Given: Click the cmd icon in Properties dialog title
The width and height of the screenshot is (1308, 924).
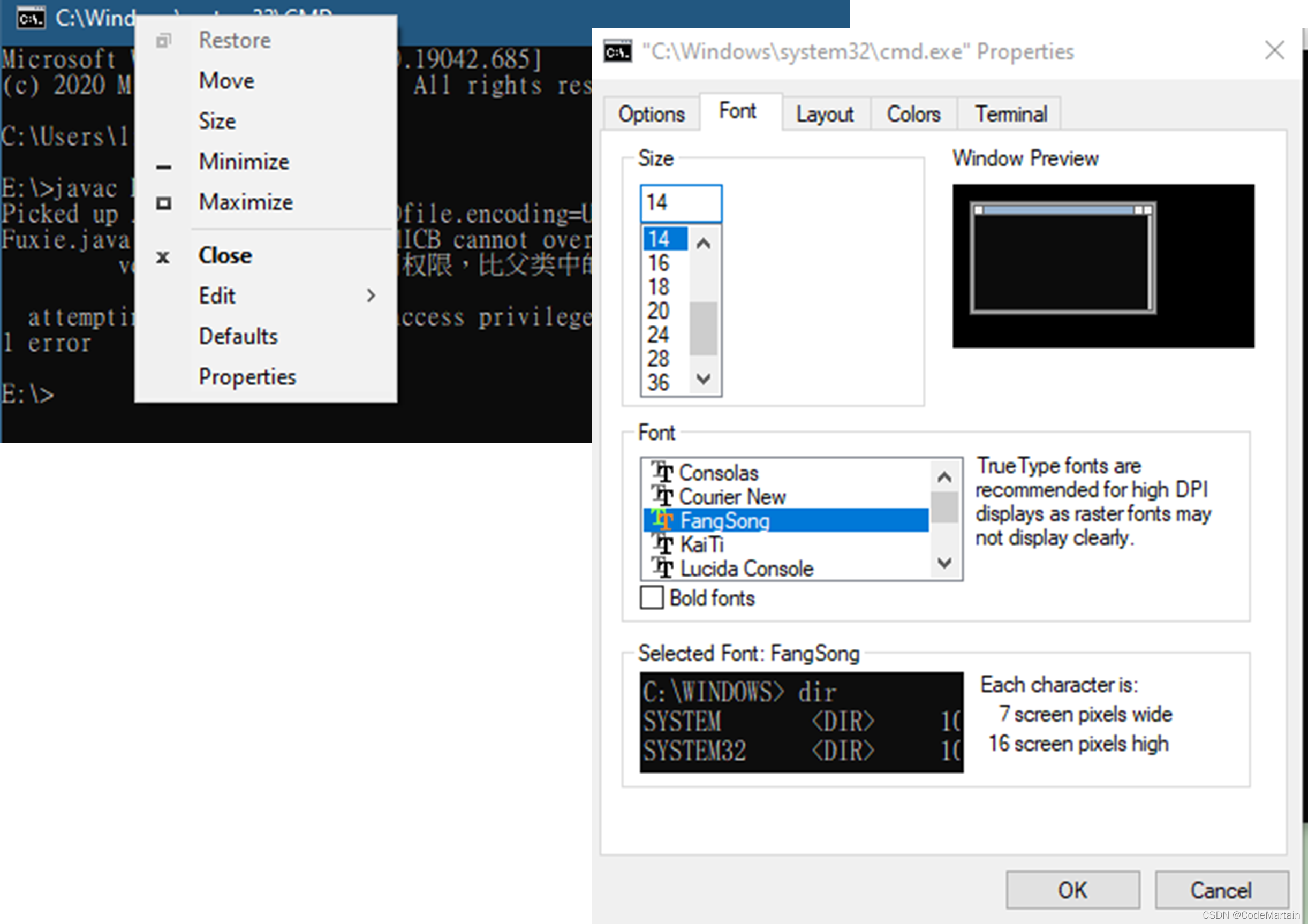Looking at the screenshot, I should pos(618,51).
